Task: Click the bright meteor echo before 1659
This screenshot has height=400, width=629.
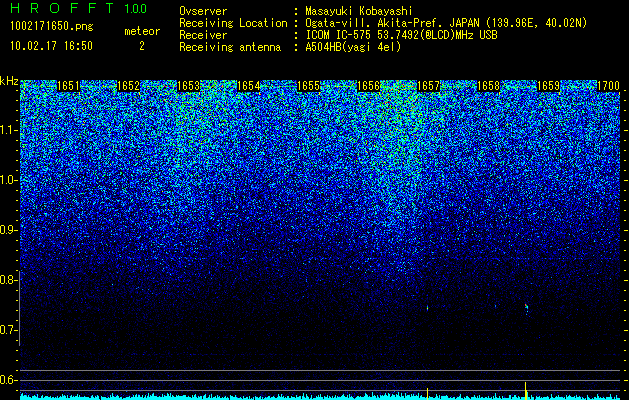Action: coord(526,308)
